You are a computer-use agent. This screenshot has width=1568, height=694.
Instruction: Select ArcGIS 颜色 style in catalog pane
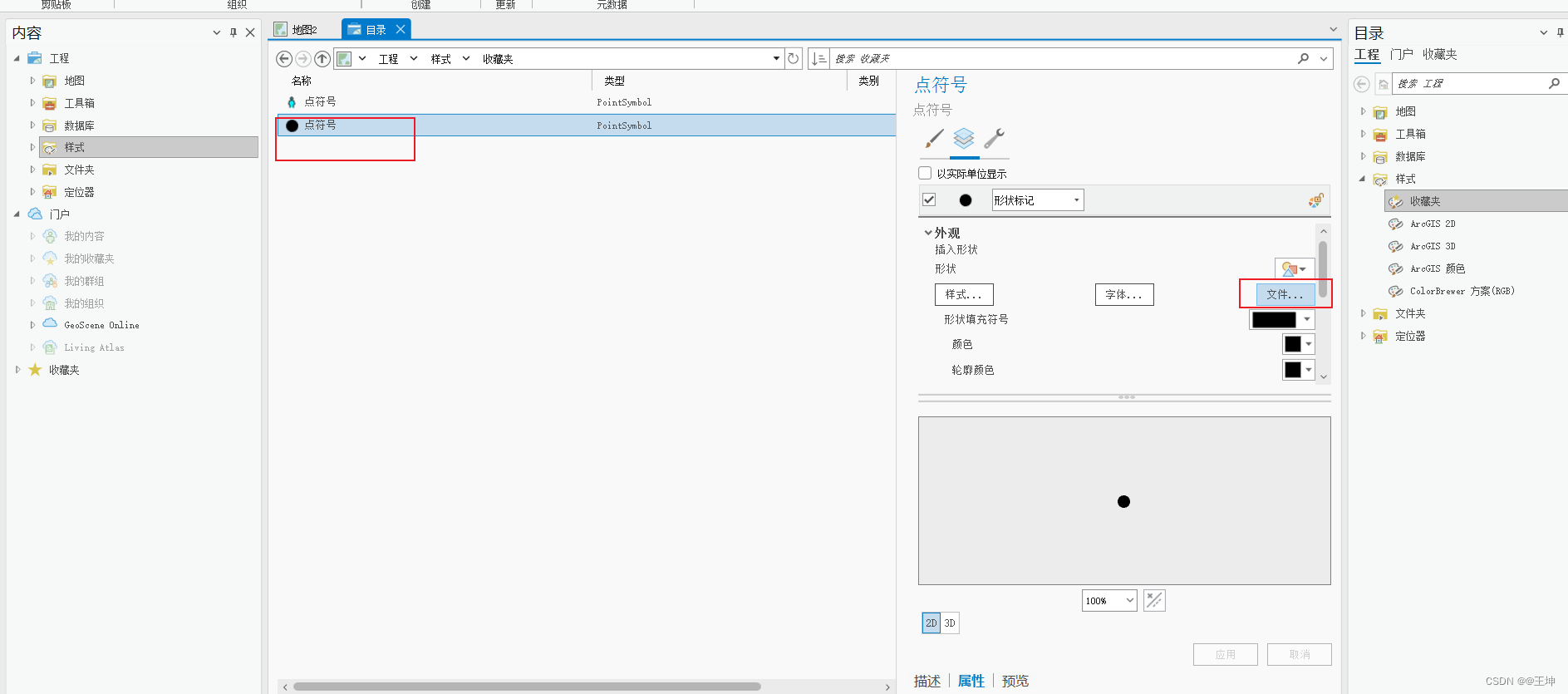pos(1437,268)
